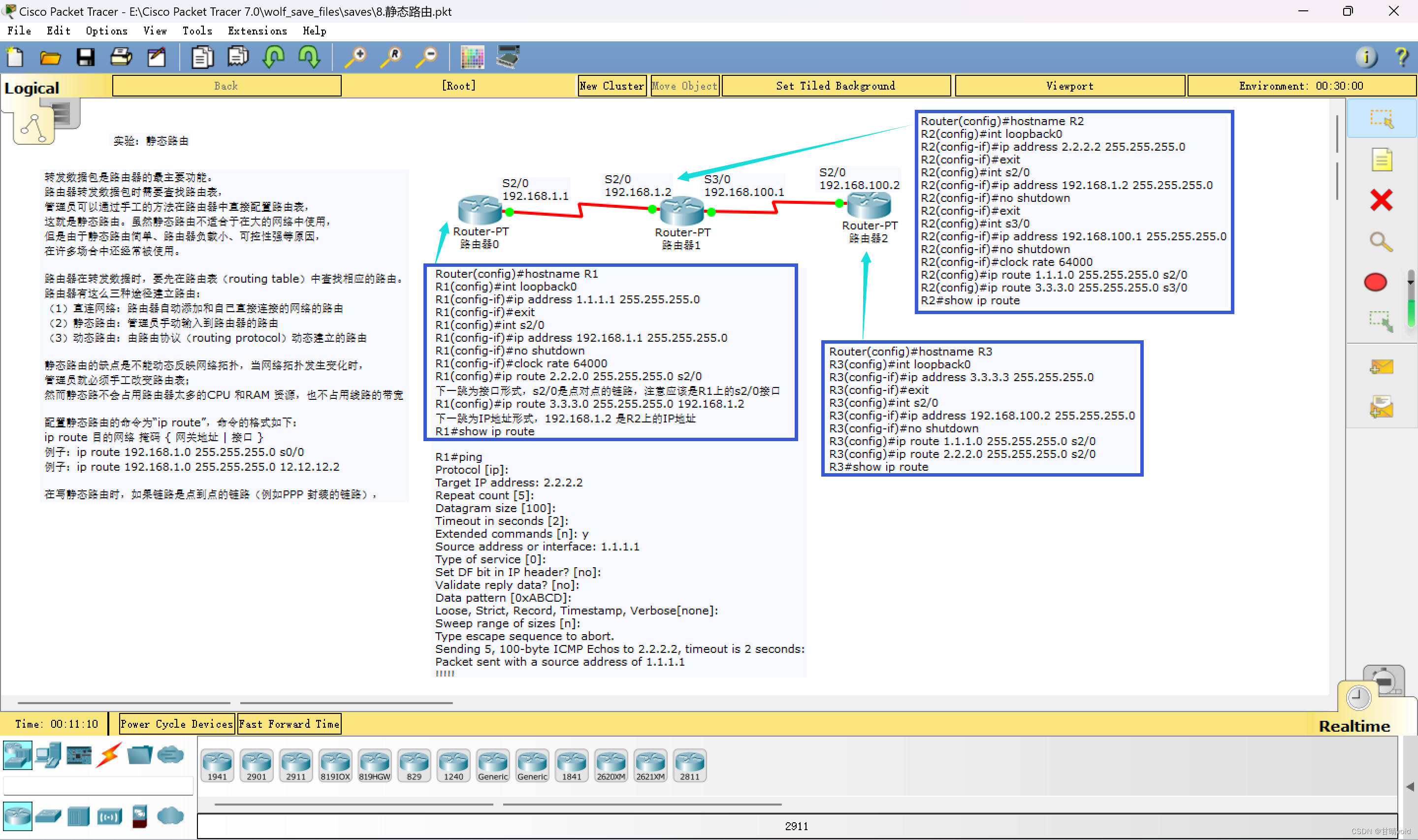1418x840 pixels.
Task: Select router 路由器1 in topology
Action: 682,211
